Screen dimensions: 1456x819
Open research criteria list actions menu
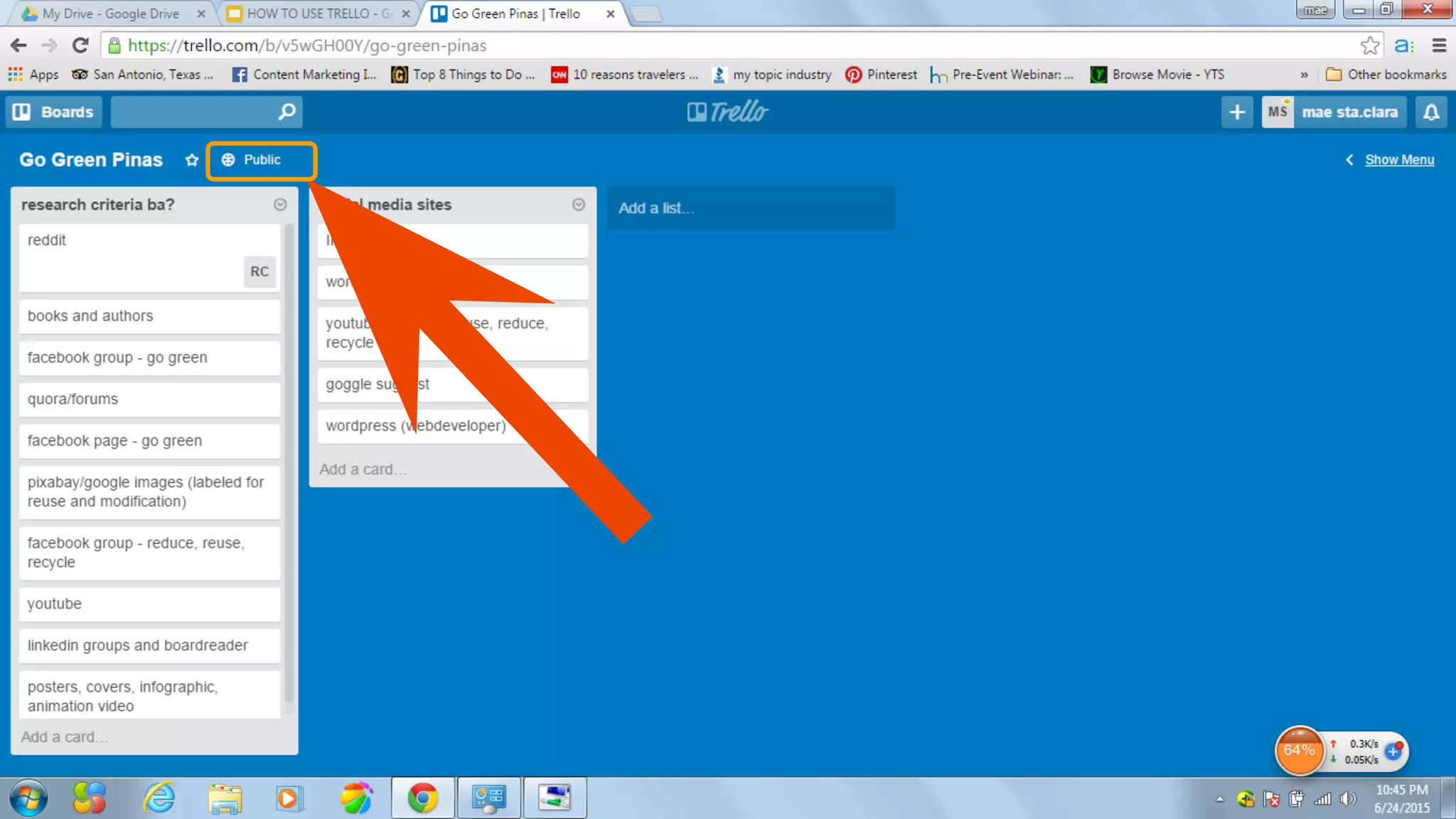[x=280, y=205]
